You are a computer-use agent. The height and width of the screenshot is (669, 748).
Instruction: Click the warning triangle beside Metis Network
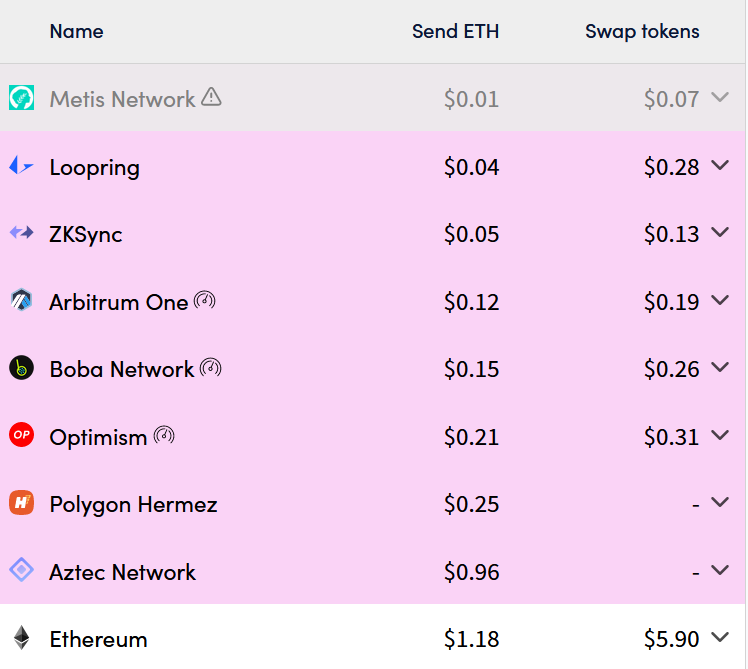[x=211, y=97]
